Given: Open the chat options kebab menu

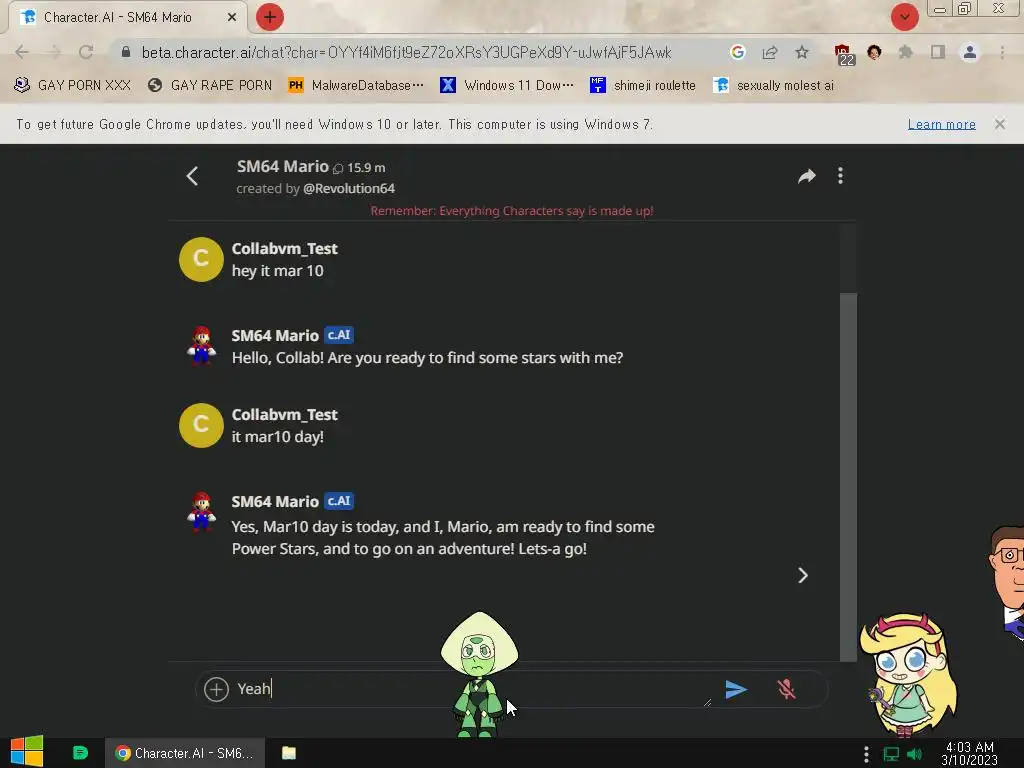Looking at the screenshot, I should (840, 176).
